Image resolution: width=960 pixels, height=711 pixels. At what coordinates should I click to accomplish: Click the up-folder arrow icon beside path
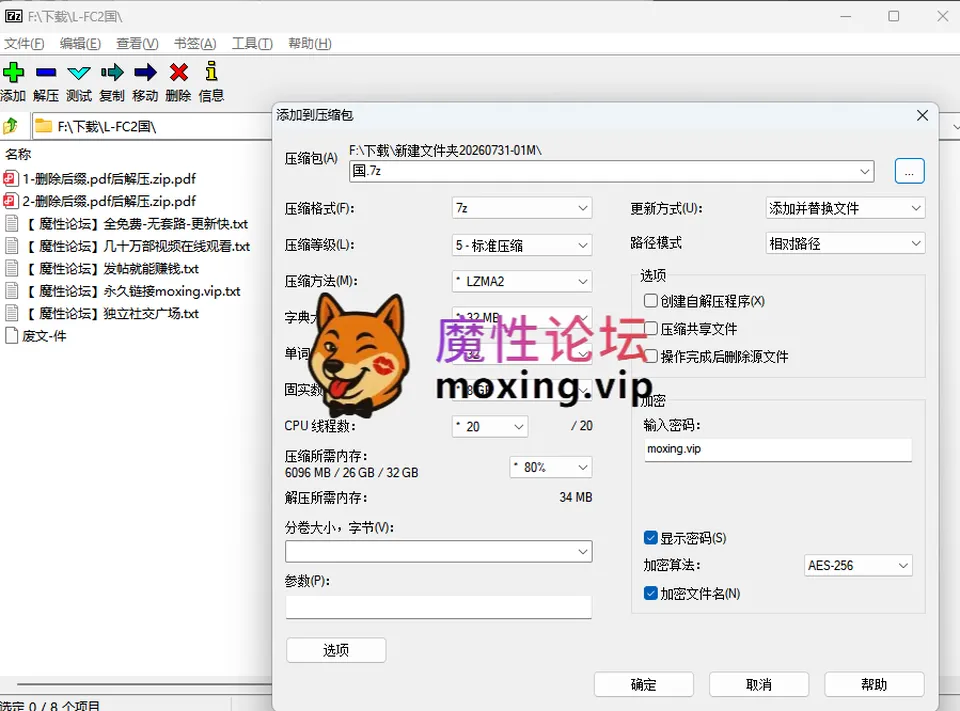coord(11,126)
